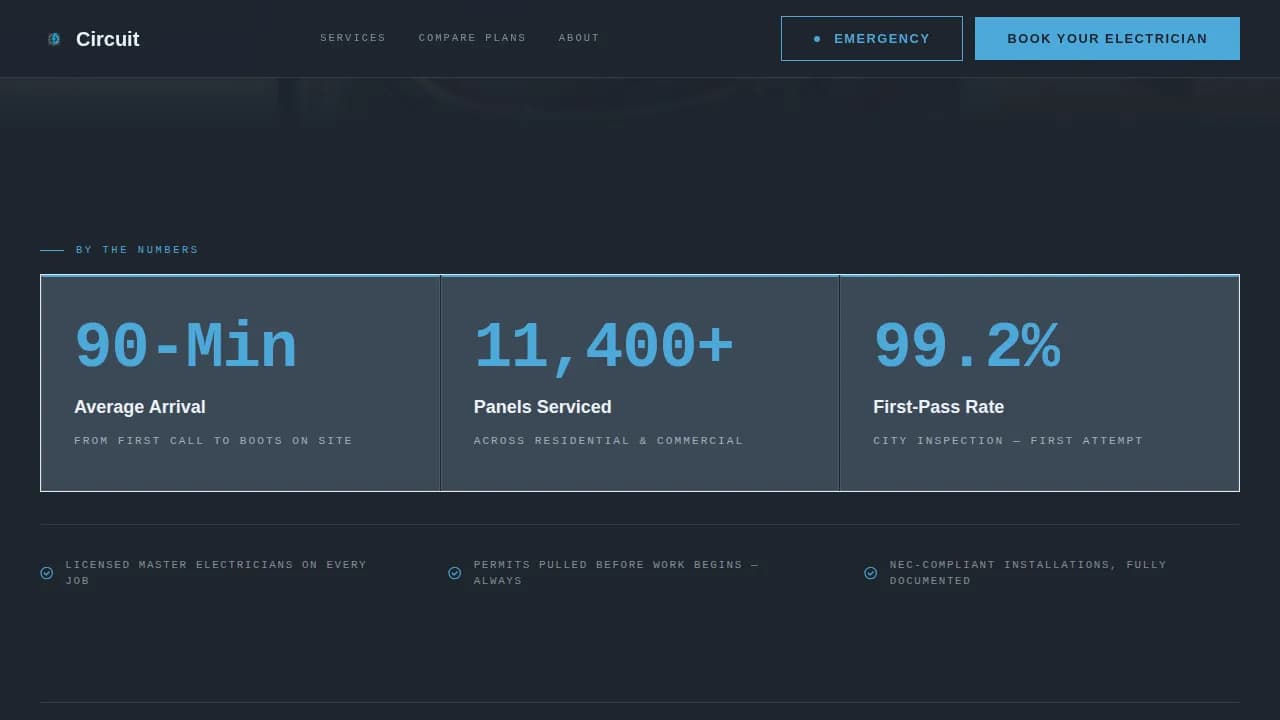
Task: Select the checkmark icon beside 'Licensed Master Electricians'
Action: [x=46, y=572]
